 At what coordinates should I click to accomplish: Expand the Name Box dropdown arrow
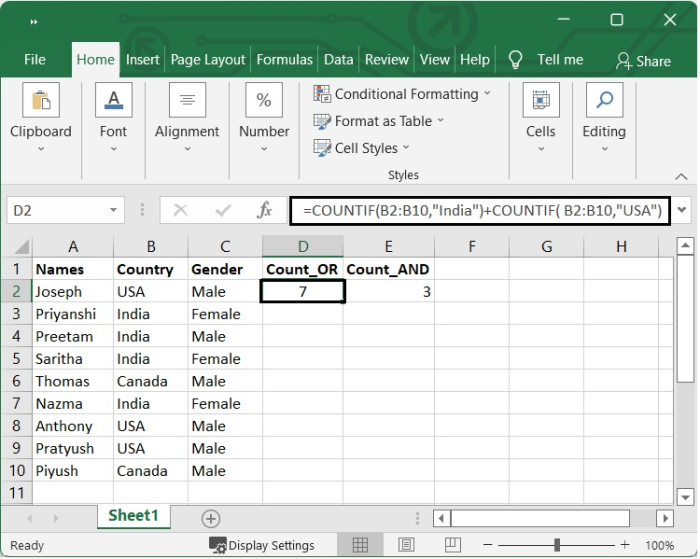coord(113,211)
